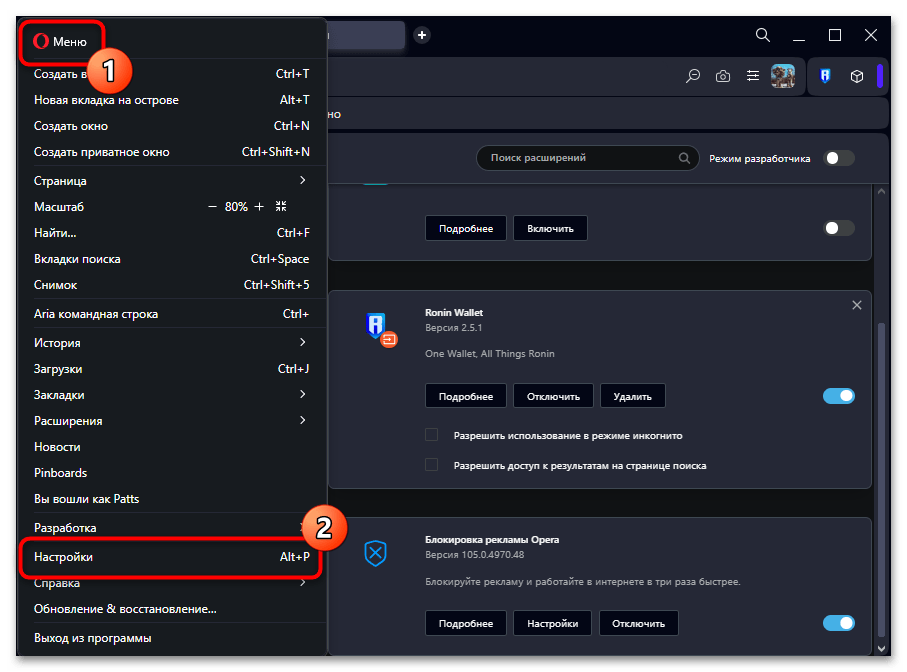Focus the Поиск расширений search field
The image size is (907, 672).
pyautogui.click(x=587, y=158)
